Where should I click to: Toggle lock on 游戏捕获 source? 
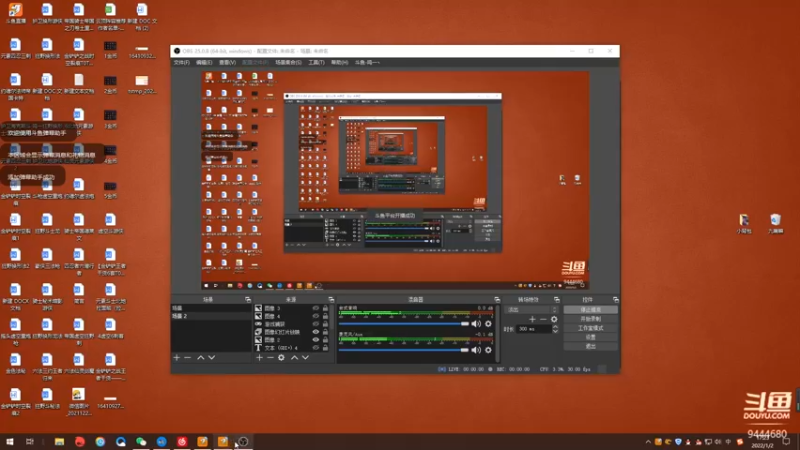coord(326,324)
